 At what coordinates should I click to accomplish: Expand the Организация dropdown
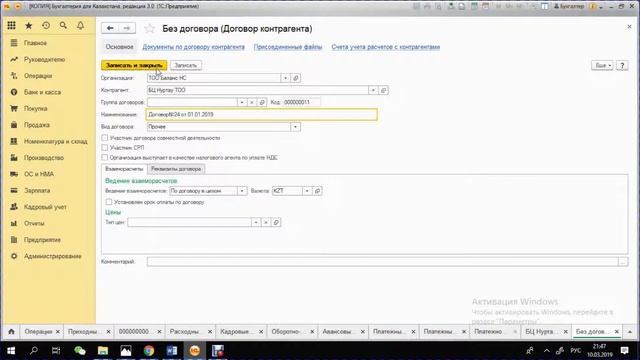pyautogui.click(x=285, y=78)
